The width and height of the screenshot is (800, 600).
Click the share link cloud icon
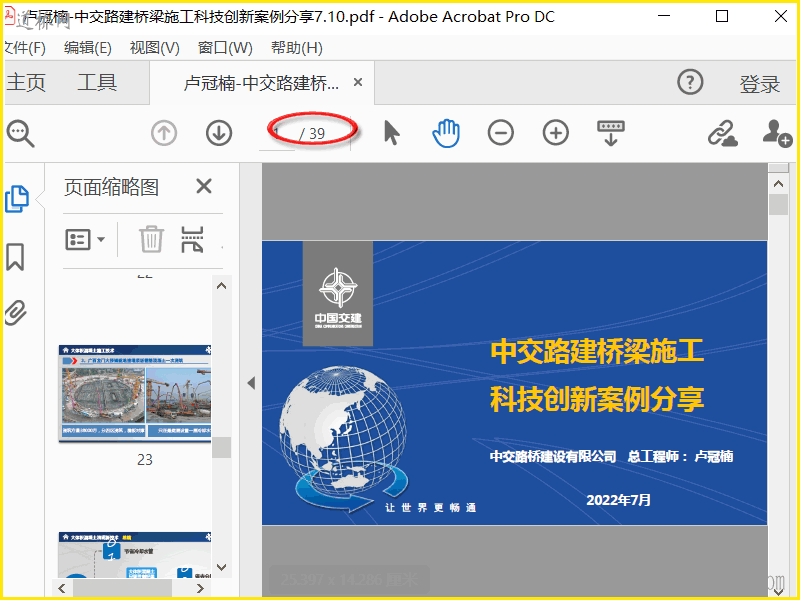(x=722, y=134)
